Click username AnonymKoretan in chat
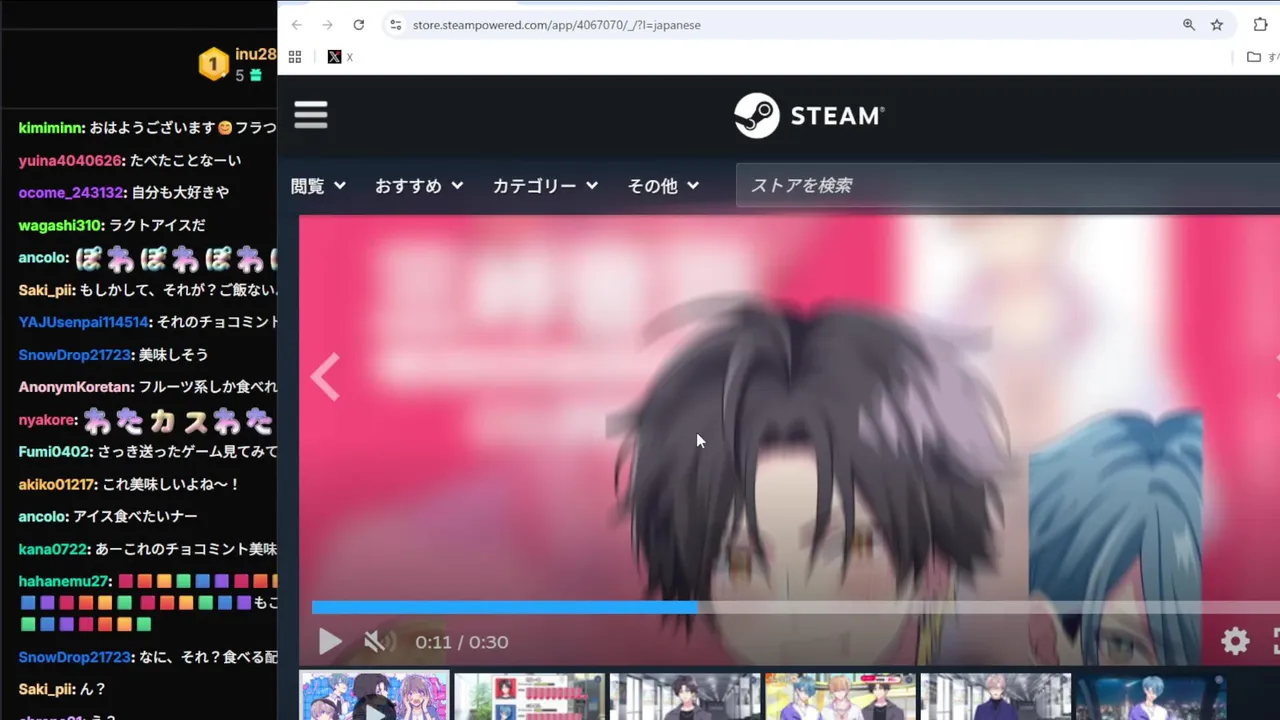This screenshot has width=1280, height=720. [x=76, y=387]
